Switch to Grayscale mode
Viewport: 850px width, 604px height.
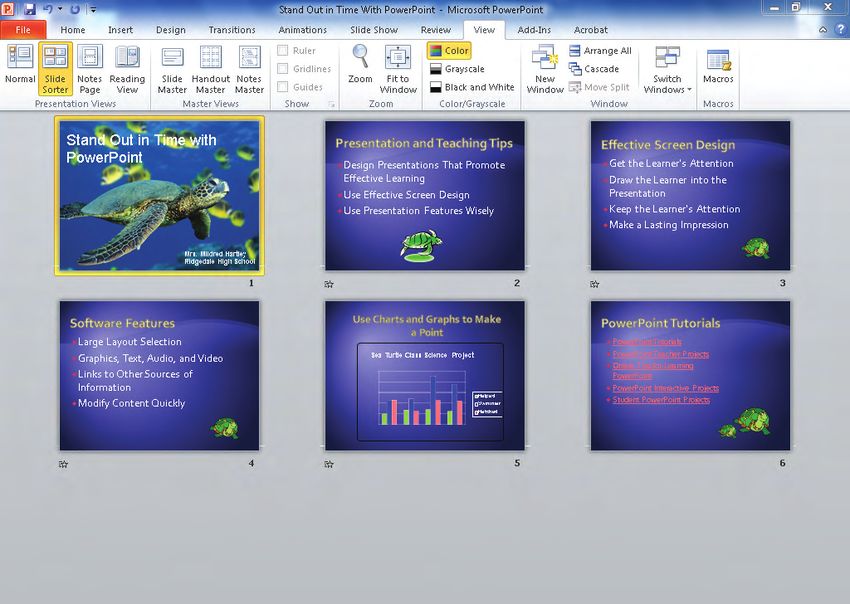click(457, 69)
